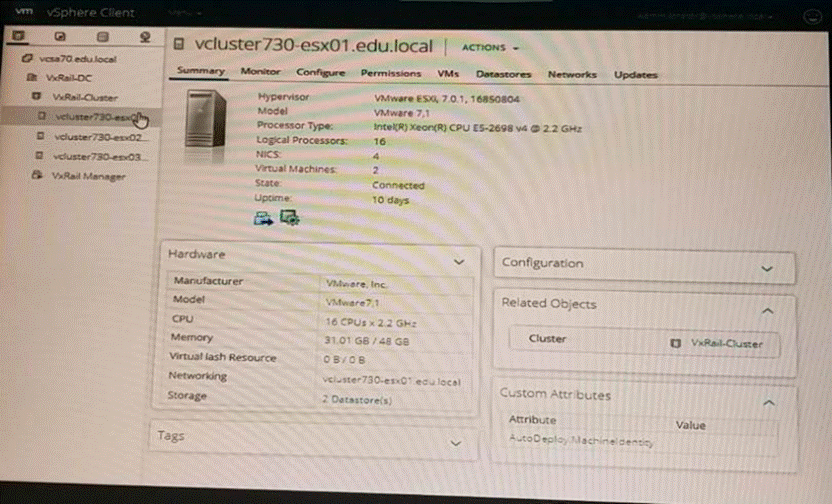Switch to the VMs and Templates view icon
Screen dimensions: 832x504
coord(60,38)
